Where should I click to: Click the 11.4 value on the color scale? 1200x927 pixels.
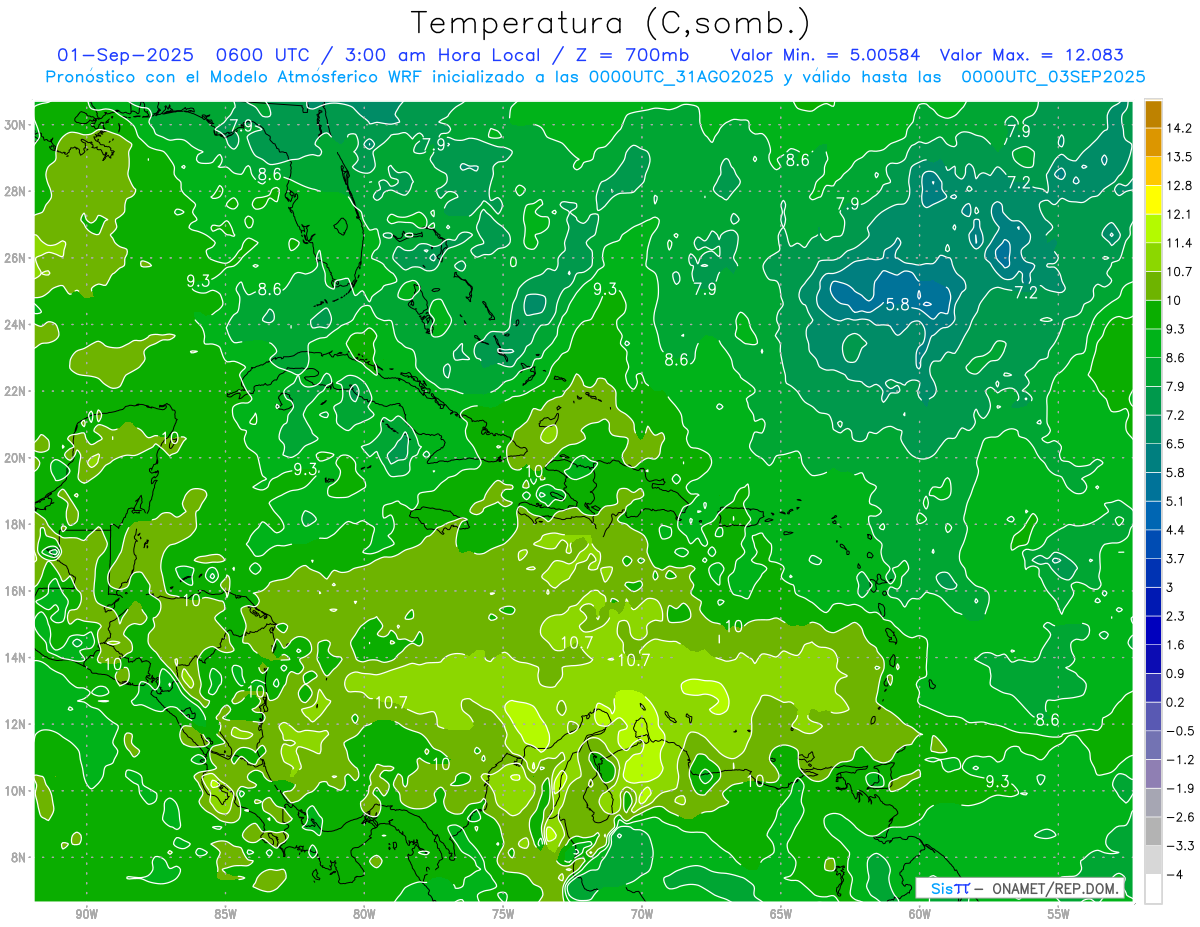pyautogui.click(x=1178, y=243)
